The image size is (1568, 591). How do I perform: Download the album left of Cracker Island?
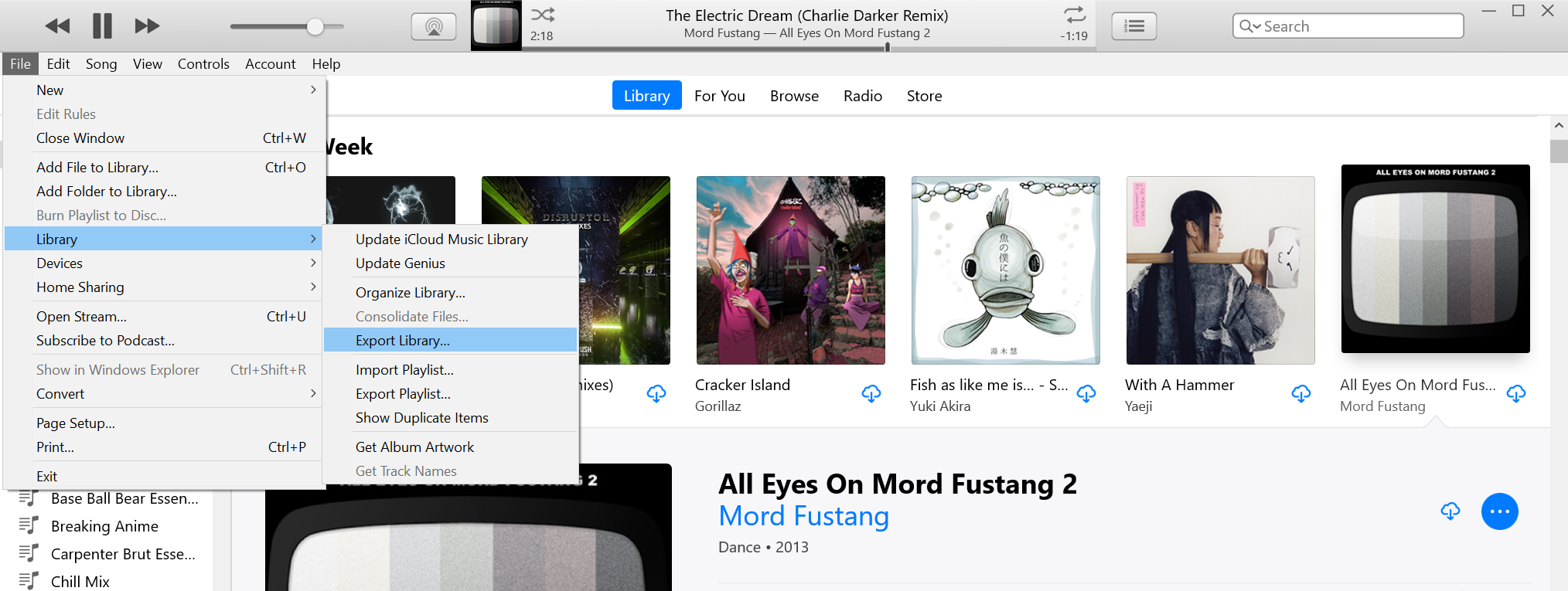[656, 394]
